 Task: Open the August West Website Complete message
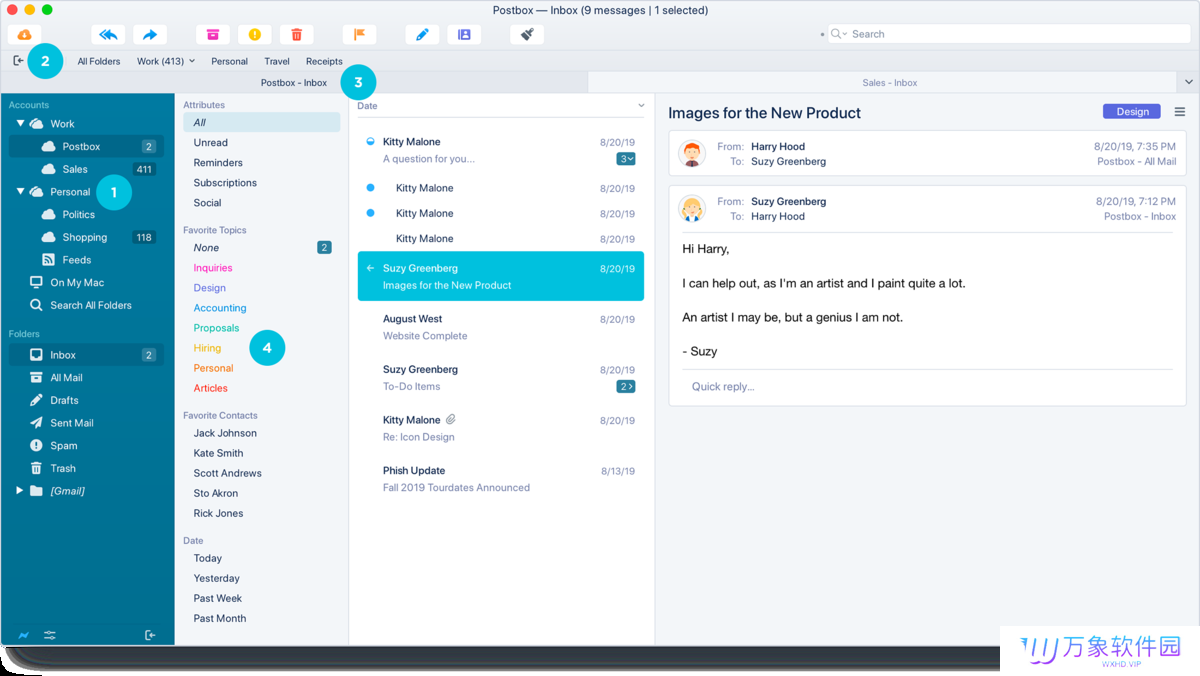[501, 327]
